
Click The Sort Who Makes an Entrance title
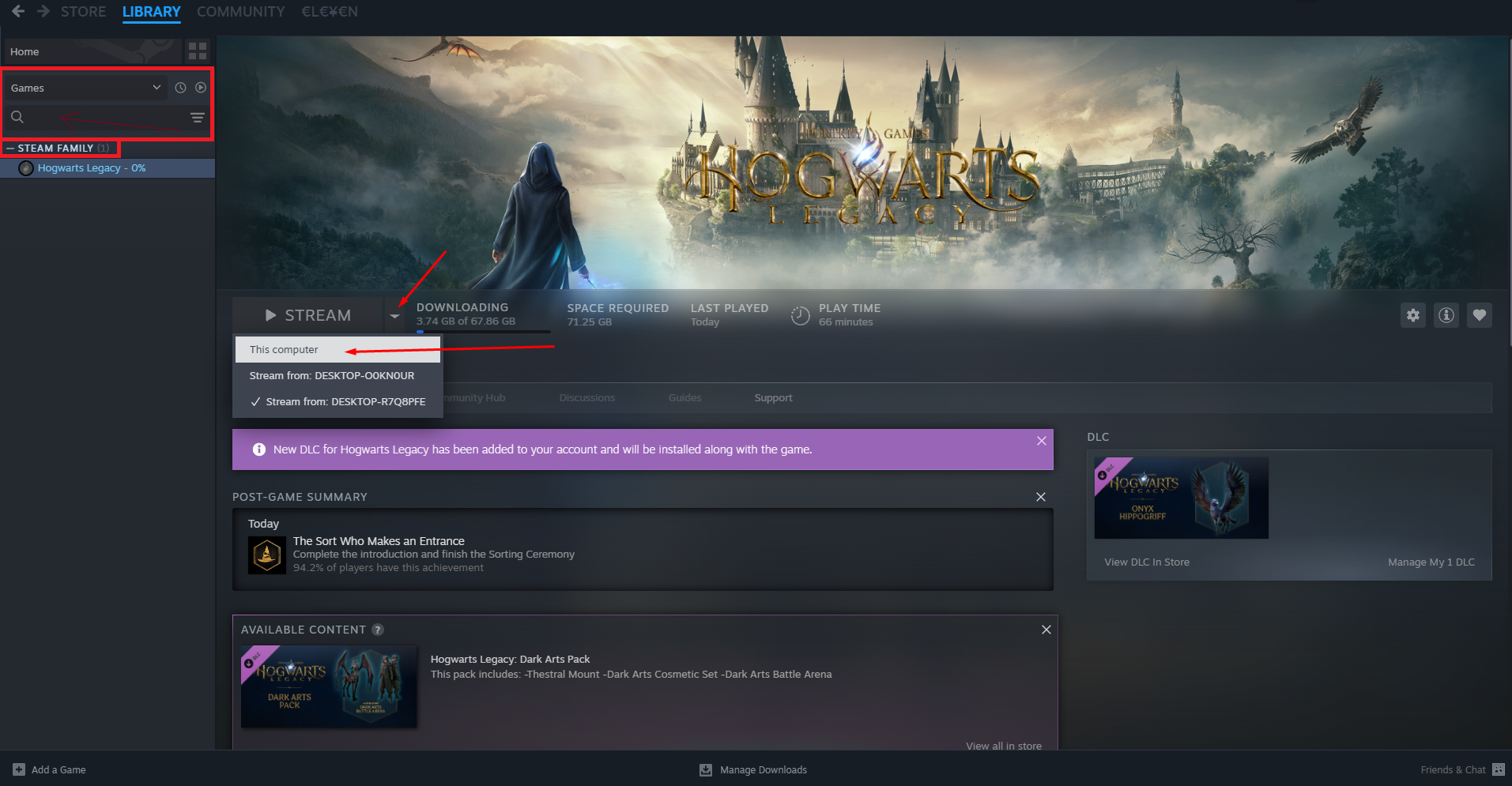pos(379,541)
